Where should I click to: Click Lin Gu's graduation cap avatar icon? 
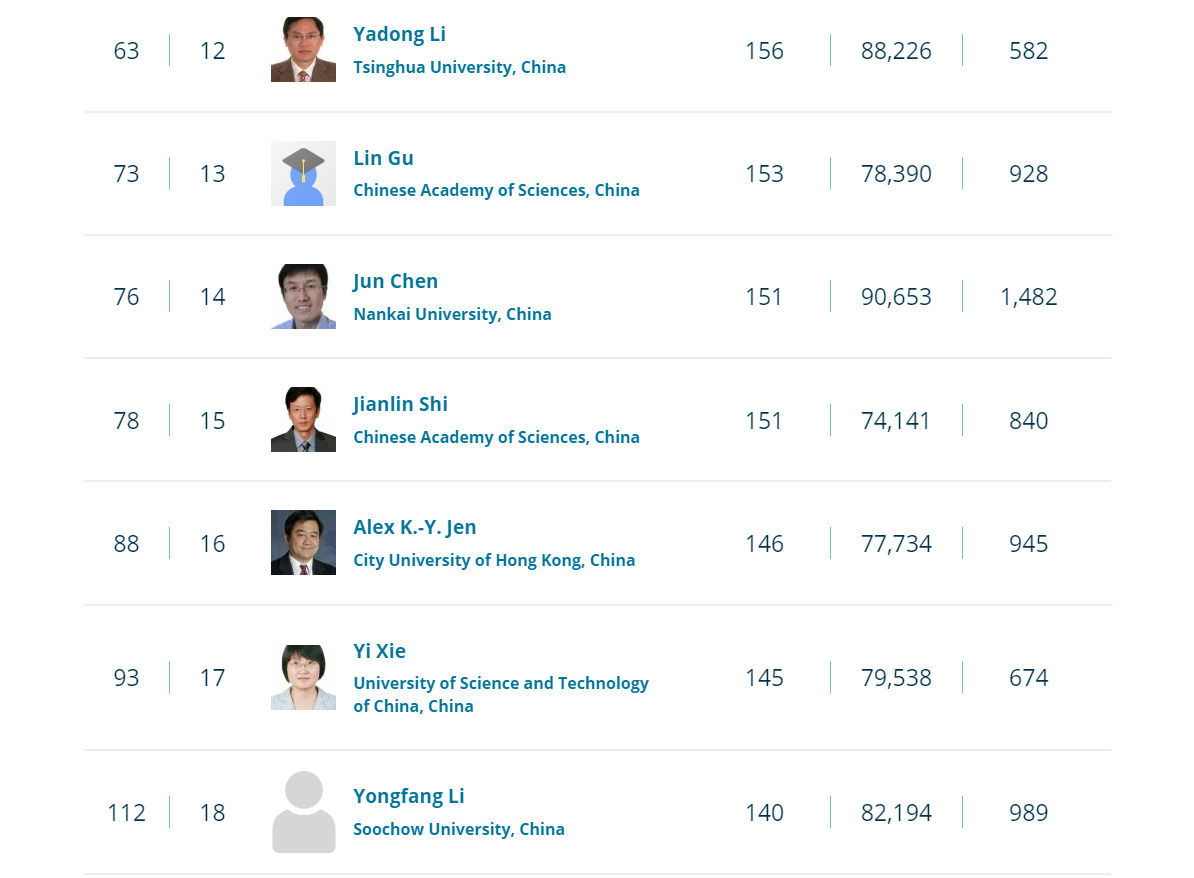point(303,174)
